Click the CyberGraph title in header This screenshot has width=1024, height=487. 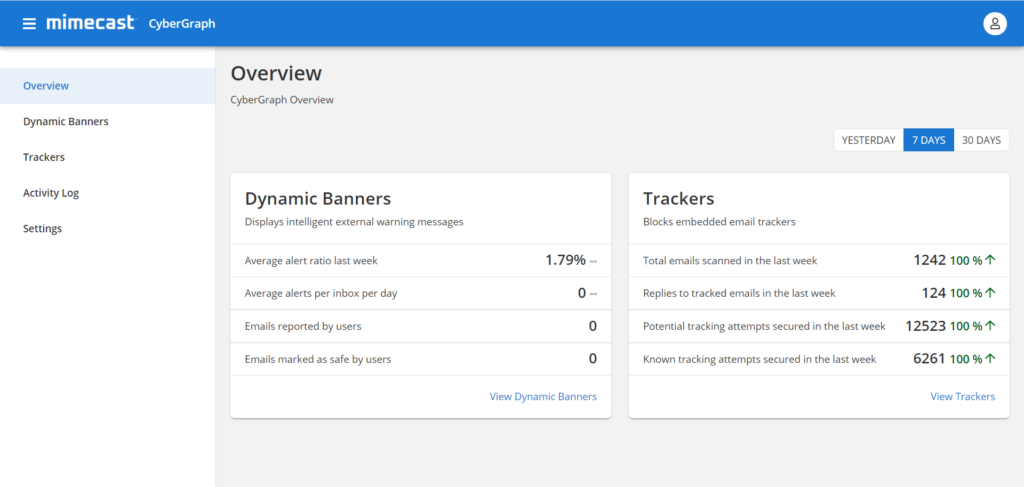pyautogui.click(x=182, y=24)
